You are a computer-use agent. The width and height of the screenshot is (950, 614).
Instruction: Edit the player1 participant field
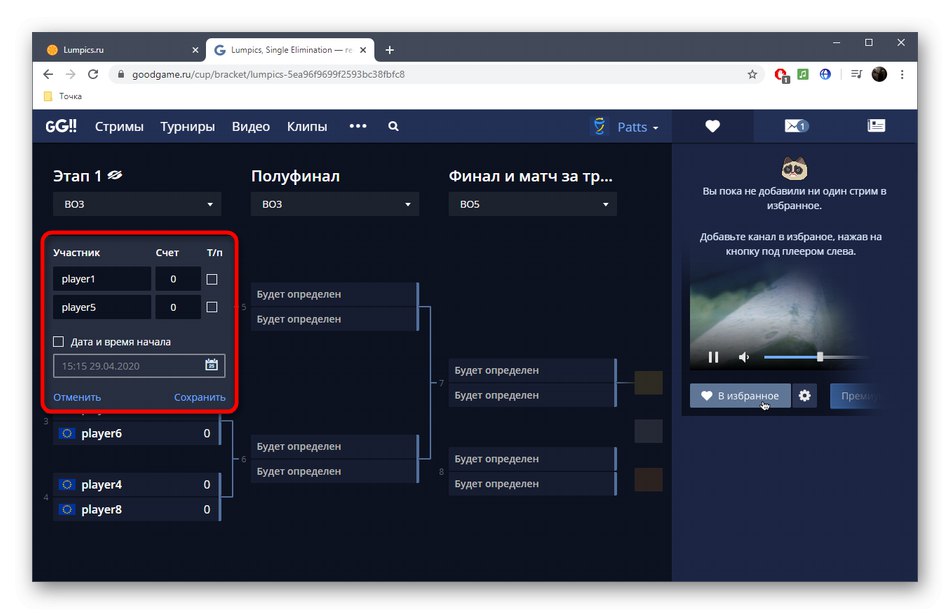102,279
